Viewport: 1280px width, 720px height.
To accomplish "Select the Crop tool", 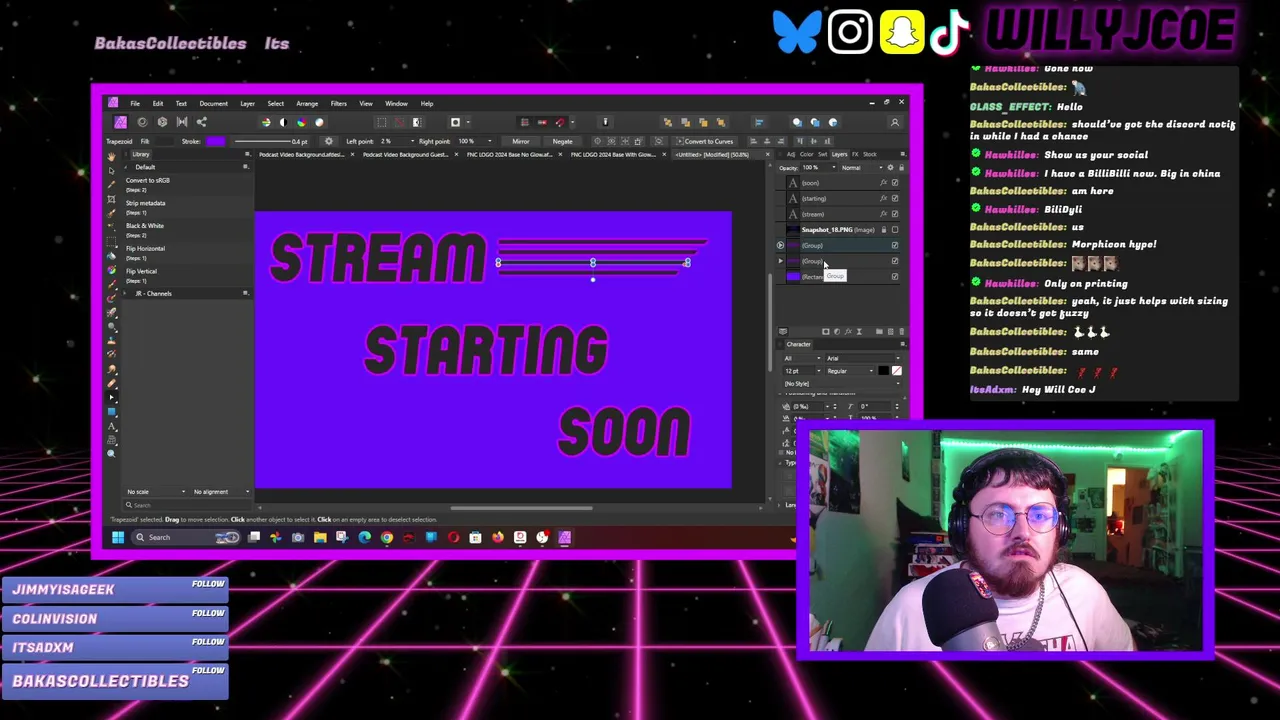I will coord(111,200).
